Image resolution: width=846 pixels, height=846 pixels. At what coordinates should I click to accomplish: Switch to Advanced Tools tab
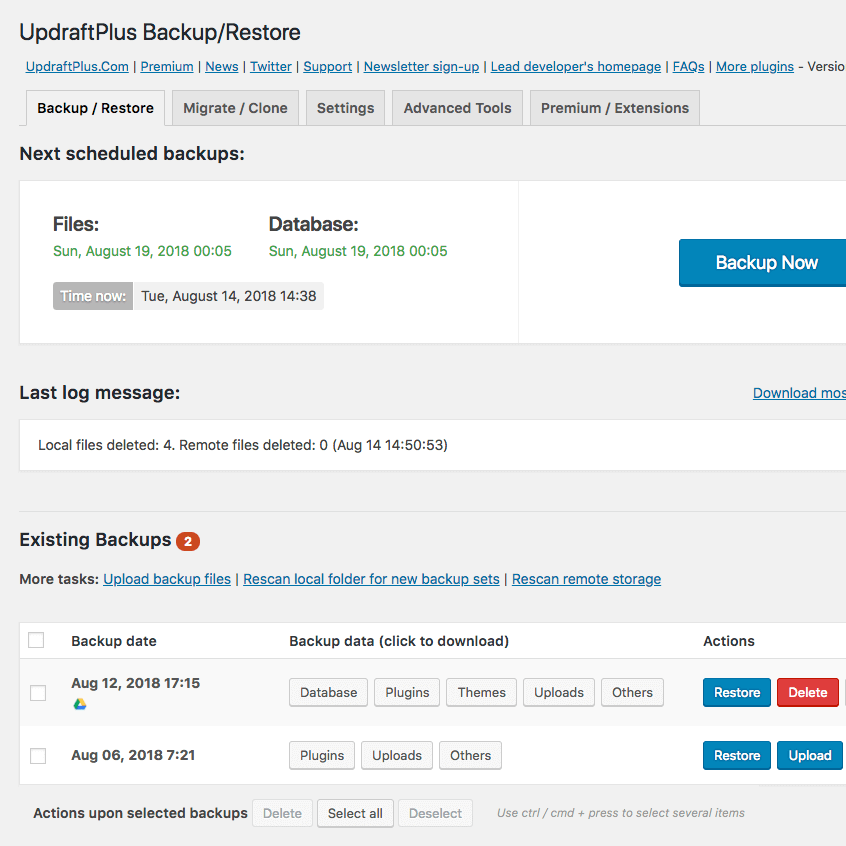(458, 108)
